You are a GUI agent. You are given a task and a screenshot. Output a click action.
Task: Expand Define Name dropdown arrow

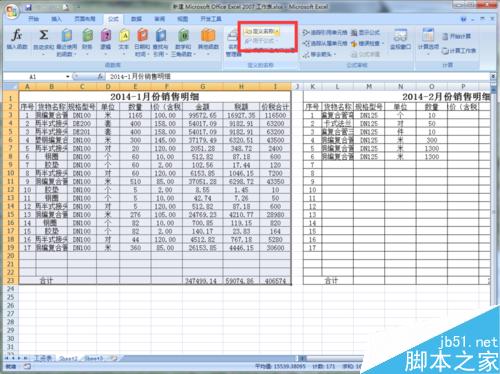[x=277, y=32]
